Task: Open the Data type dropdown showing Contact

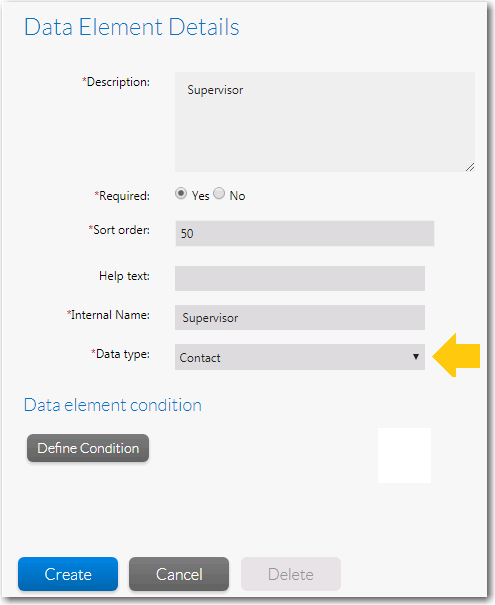Action: (300, 357)
